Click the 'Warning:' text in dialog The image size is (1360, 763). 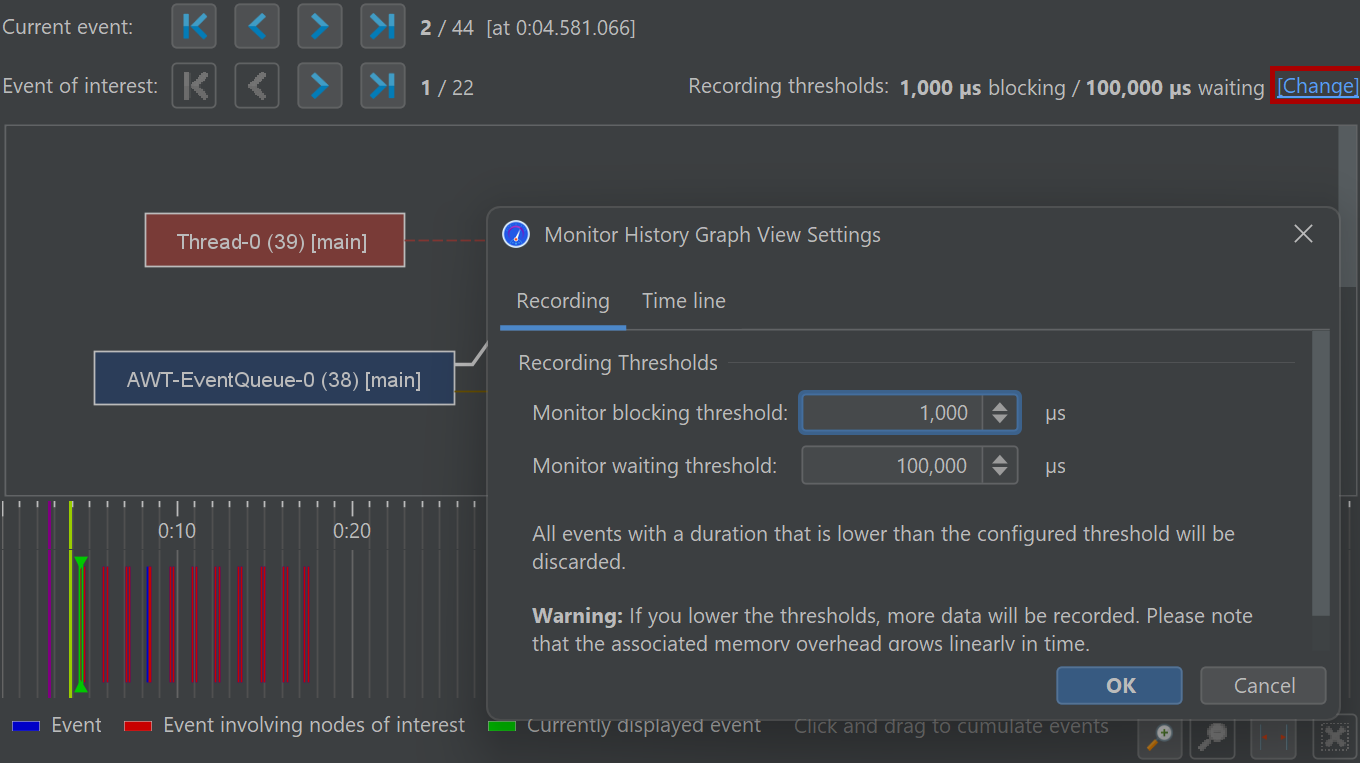(577, 615)
